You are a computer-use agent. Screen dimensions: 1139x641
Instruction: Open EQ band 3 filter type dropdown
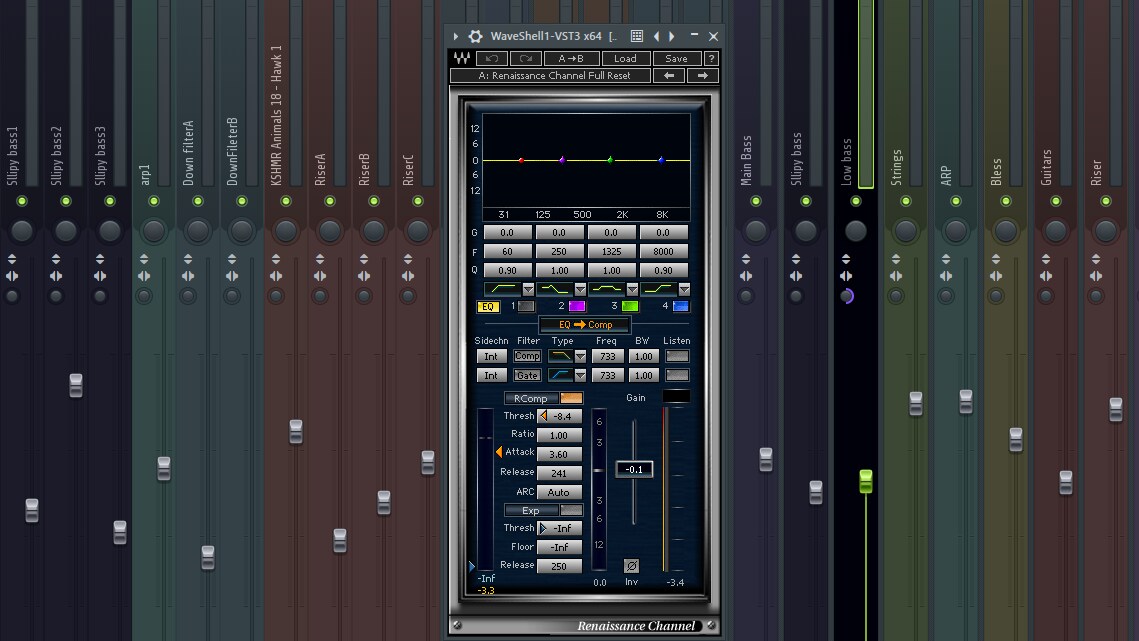[x=632, y=289]
